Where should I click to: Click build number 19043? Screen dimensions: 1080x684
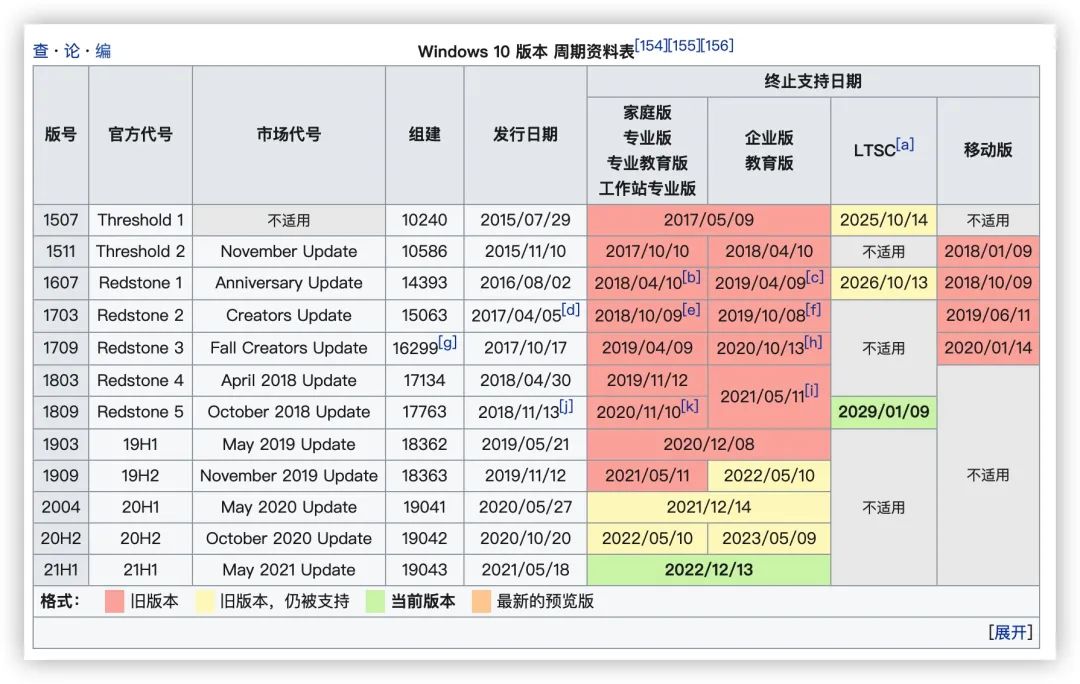tap(424, 570)
